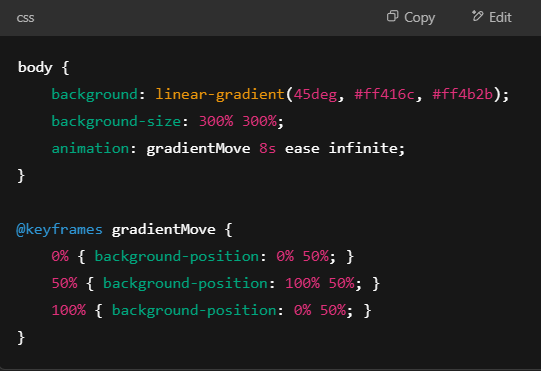This screenshot has height=371, width=541.
Task: Click the 'body {' selector line
Action: [43, 67]
